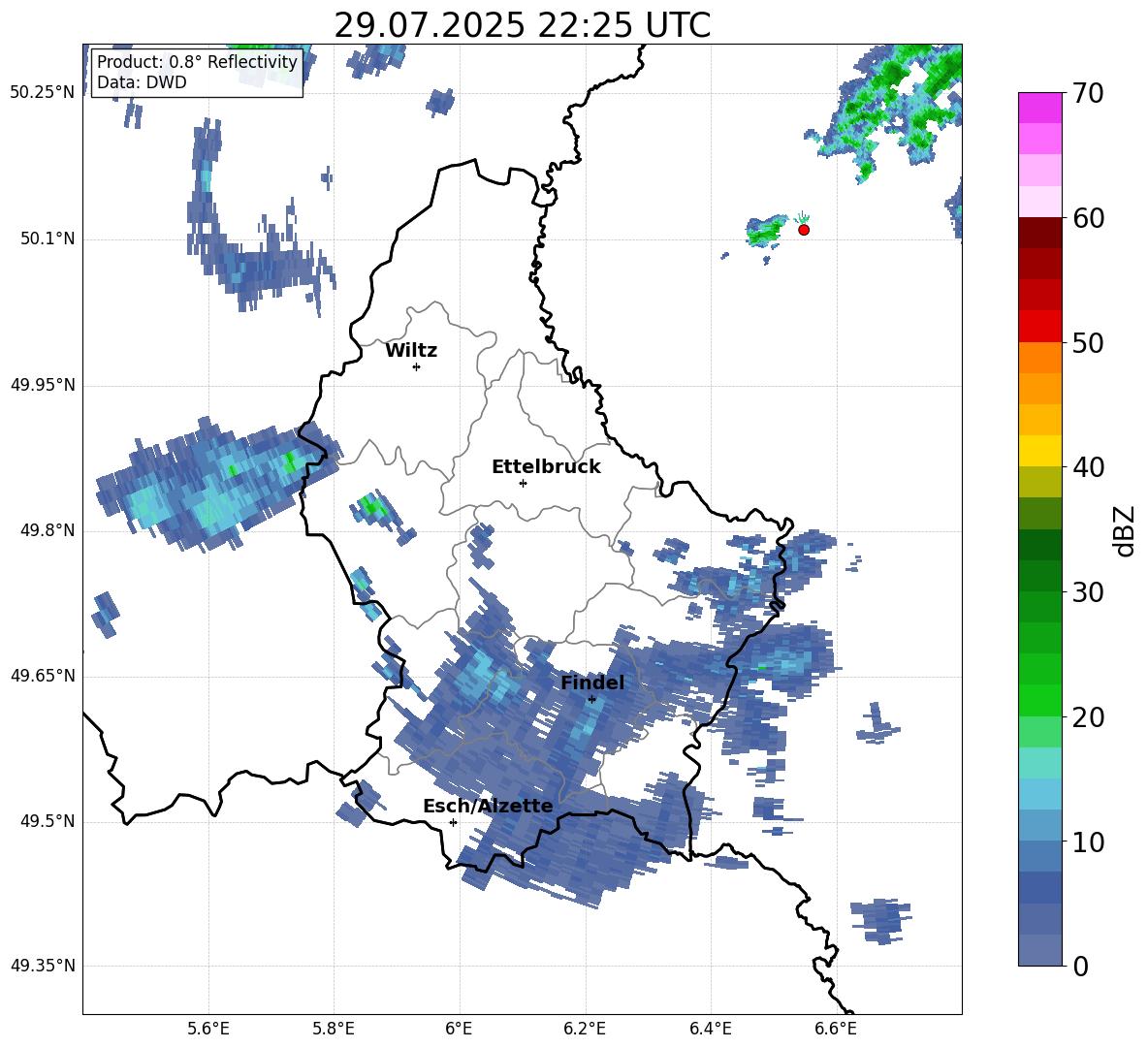Click the 6°E longitude label

[x=459, y=1029]
